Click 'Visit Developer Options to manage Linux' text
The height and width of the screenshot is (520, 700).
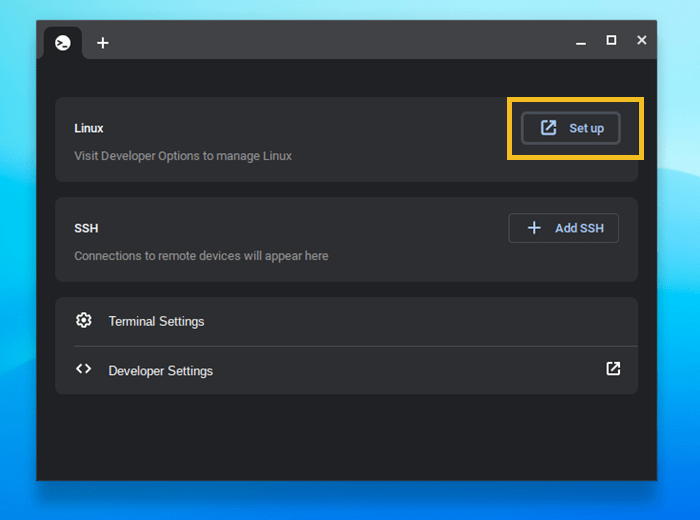click(x=183, y=156)
